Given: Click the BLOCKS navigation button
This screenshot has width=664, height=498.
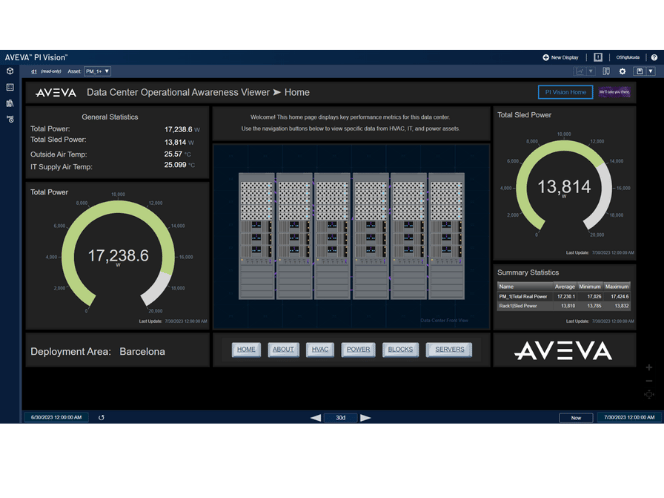Looking at the screenshot, I should [400, 349].
